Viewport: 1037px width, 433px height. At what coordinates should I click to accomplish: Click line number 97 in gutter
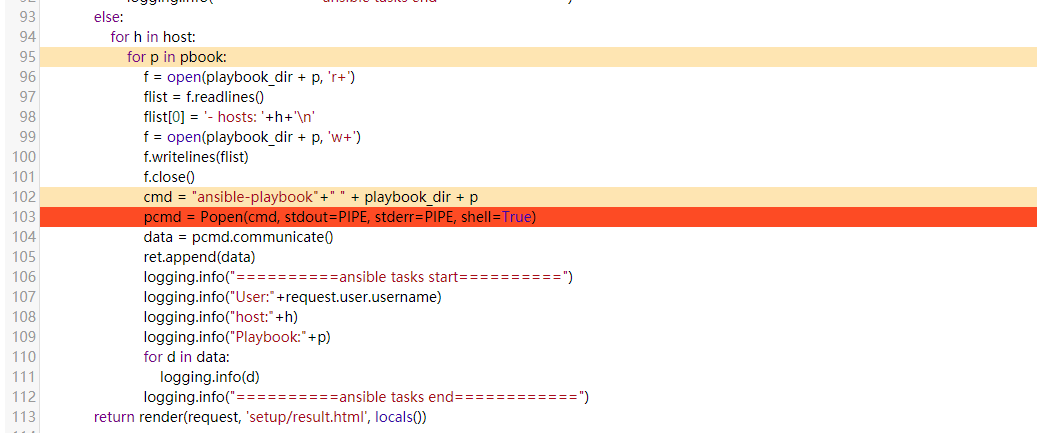28,97
